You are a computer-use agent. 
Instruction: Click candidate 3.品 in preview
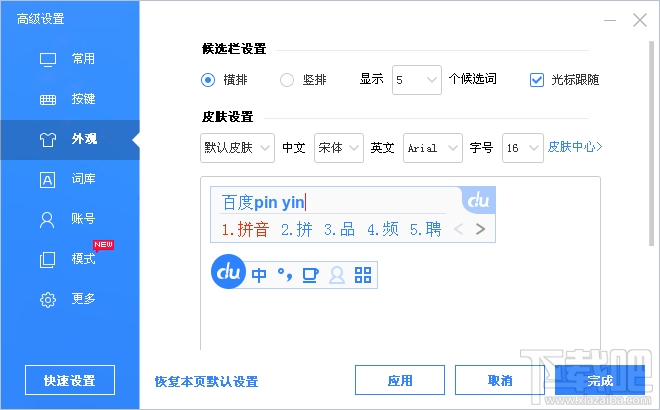pyautogui.click(x=339, y=229)
